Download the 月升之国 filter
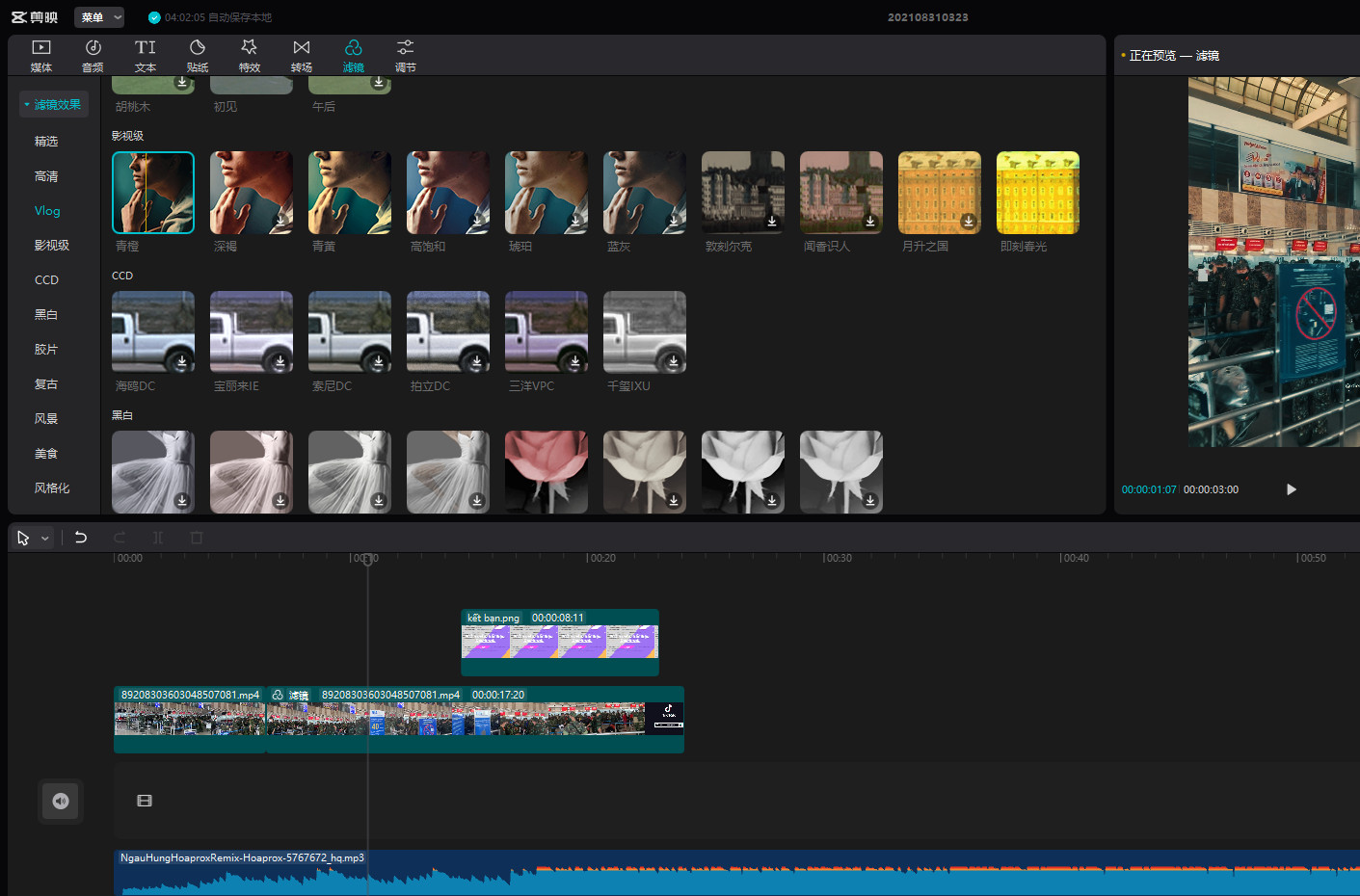The width and height of the screenshot is (1360, 896). 969,221
